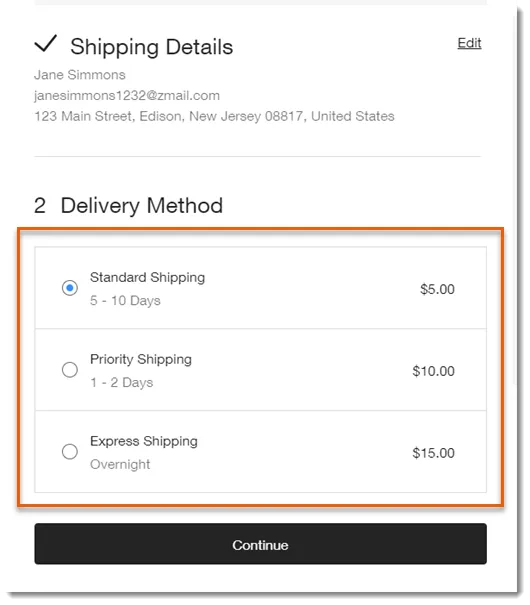The height and width of the screenshot is (605, 530).
Task: Click the Continue button
Action: click(x=260, y=544)
